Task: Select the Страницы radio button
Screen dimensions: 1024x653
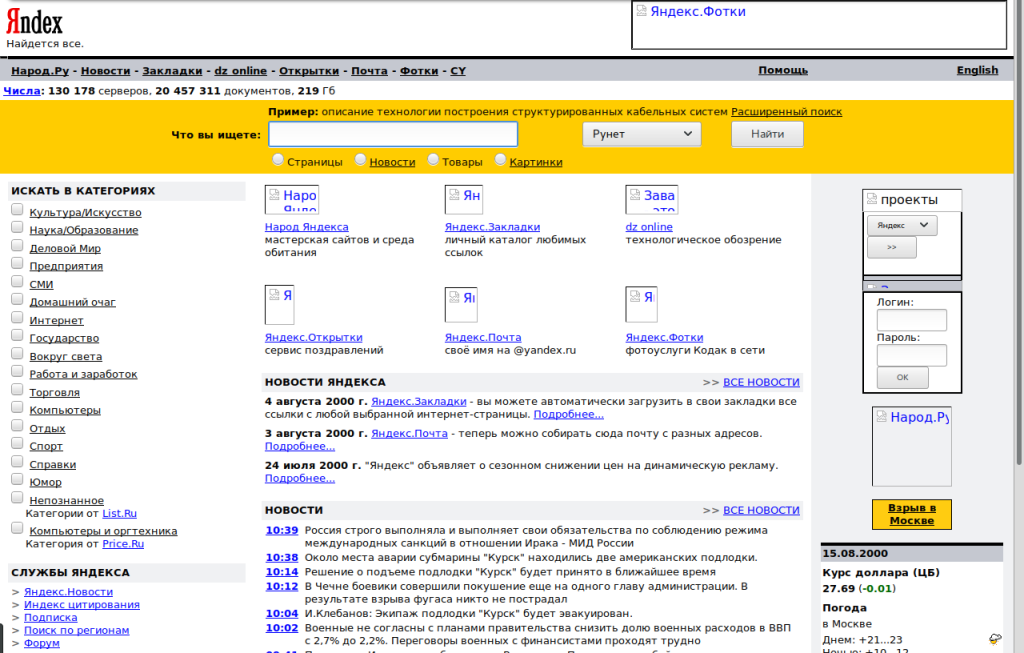Action: point(278,159)
